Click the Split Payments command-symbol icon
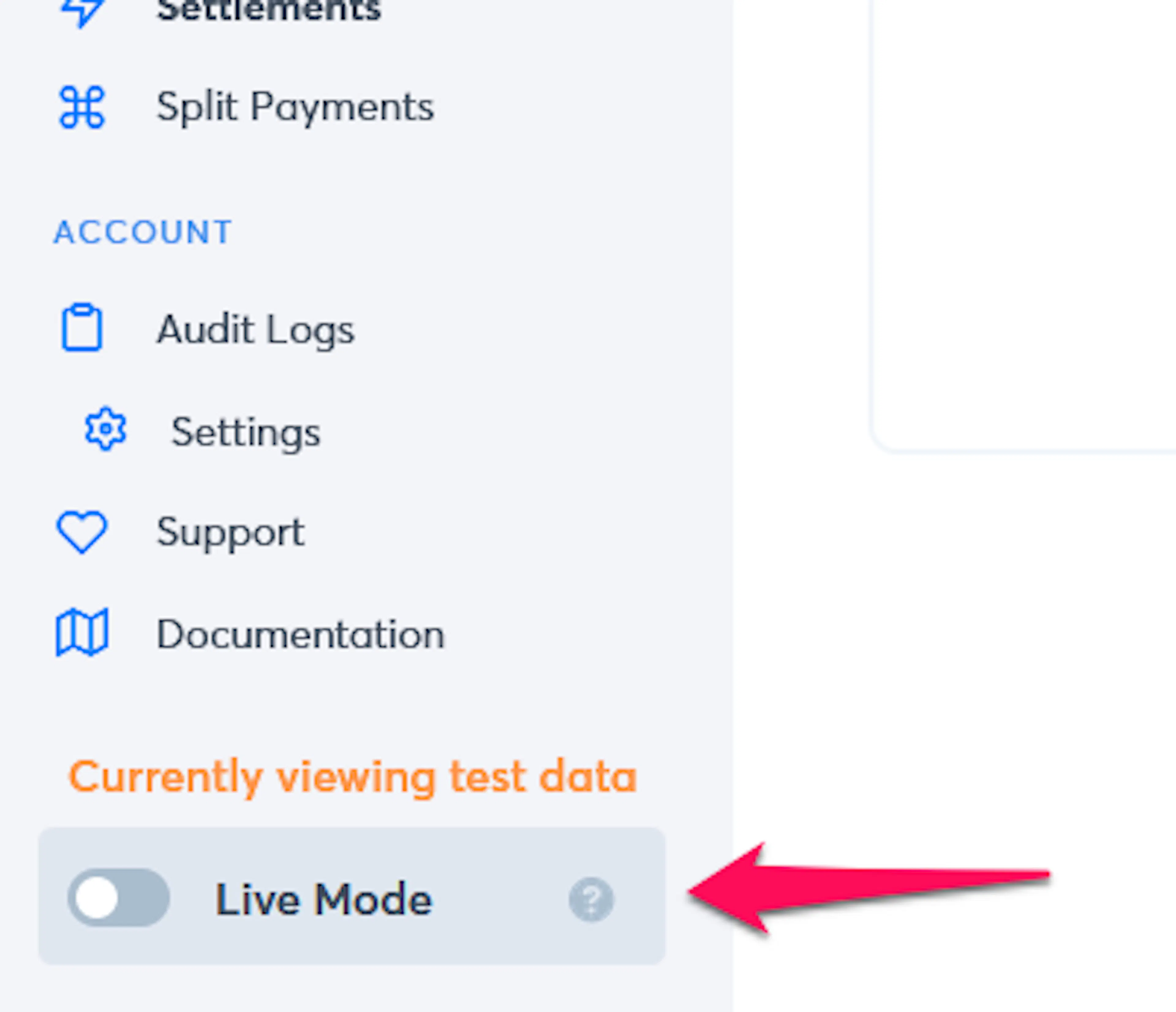 [x=82, y=107]
